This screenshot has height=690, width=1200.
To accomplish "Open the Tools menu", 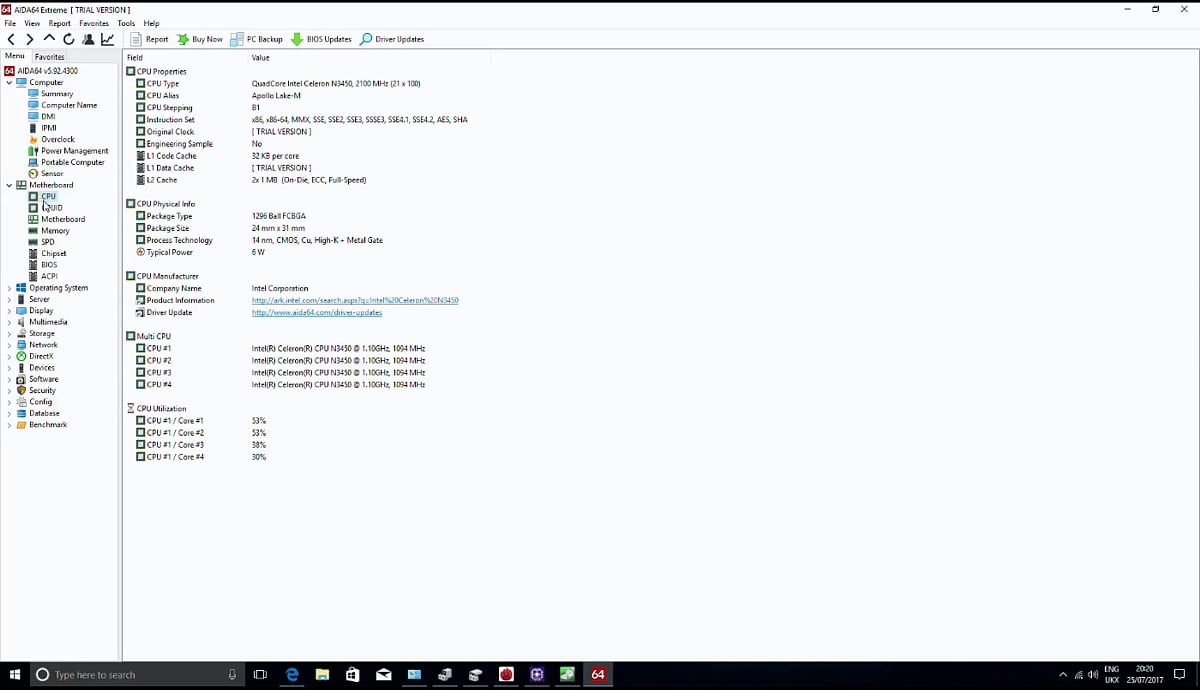I will pos(125,23).
